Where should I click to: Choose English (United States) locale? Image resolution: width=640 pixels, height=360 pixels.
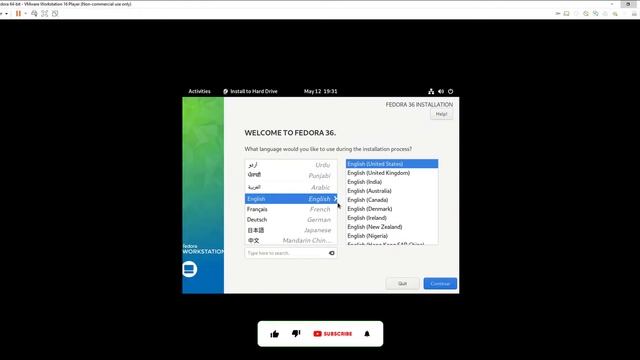click(392, 164)
